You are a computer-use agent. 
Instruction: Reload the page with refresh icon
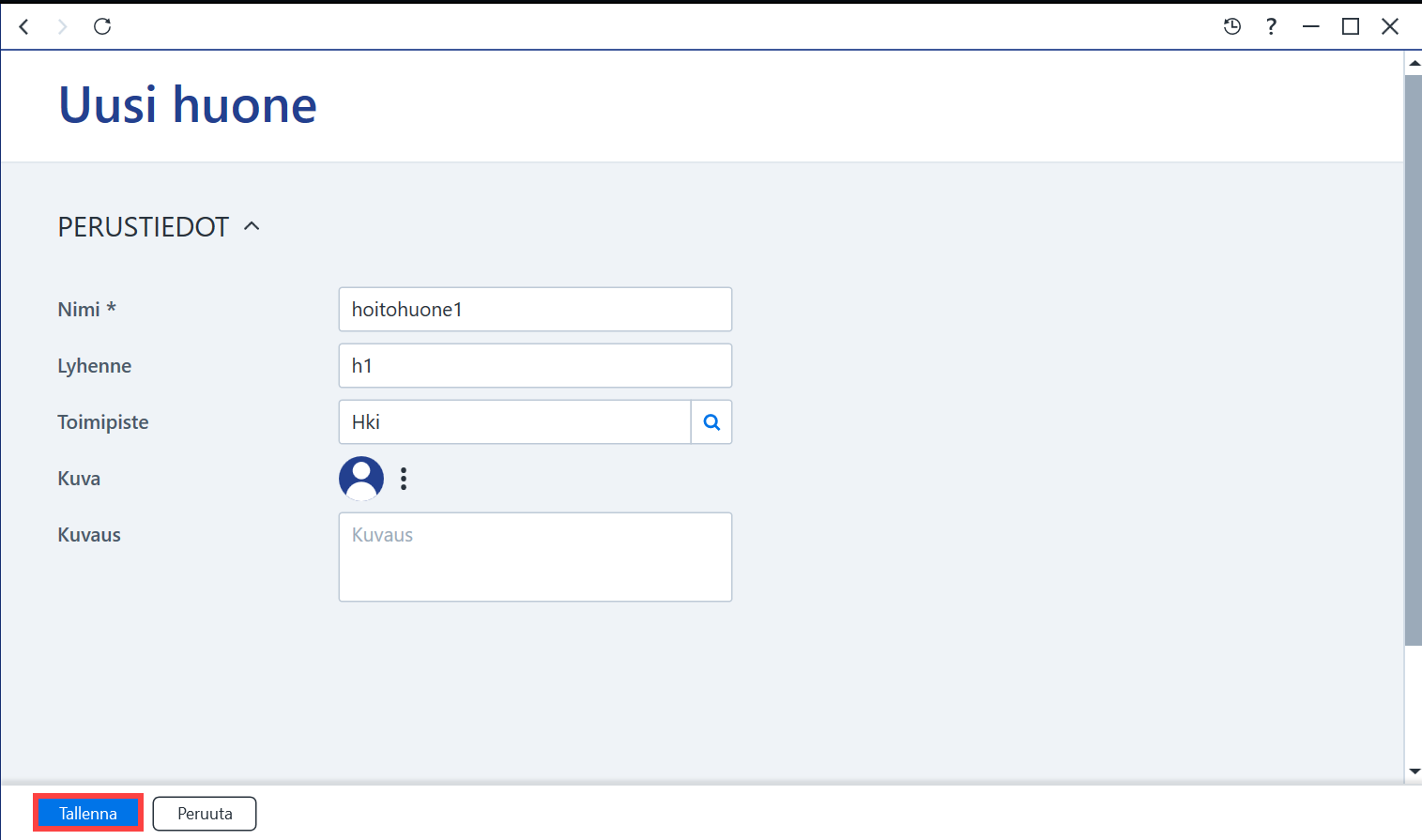tap(102, 26)
